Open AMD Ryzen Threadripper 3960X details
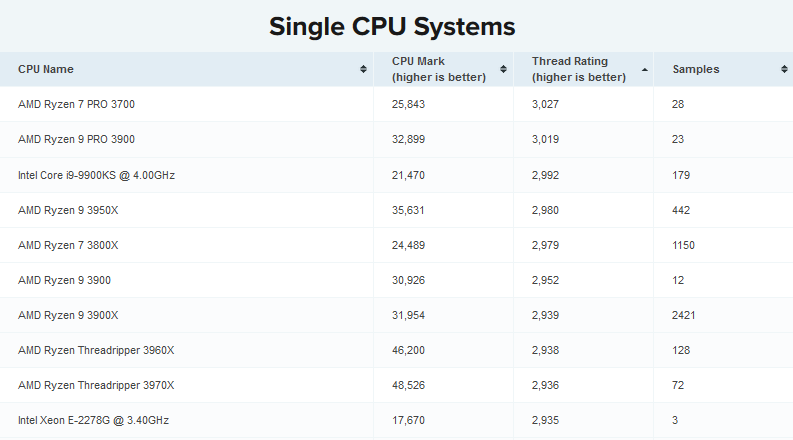This screenshot has width=793, height=440. pyautogui.click(x=96, y=350)
